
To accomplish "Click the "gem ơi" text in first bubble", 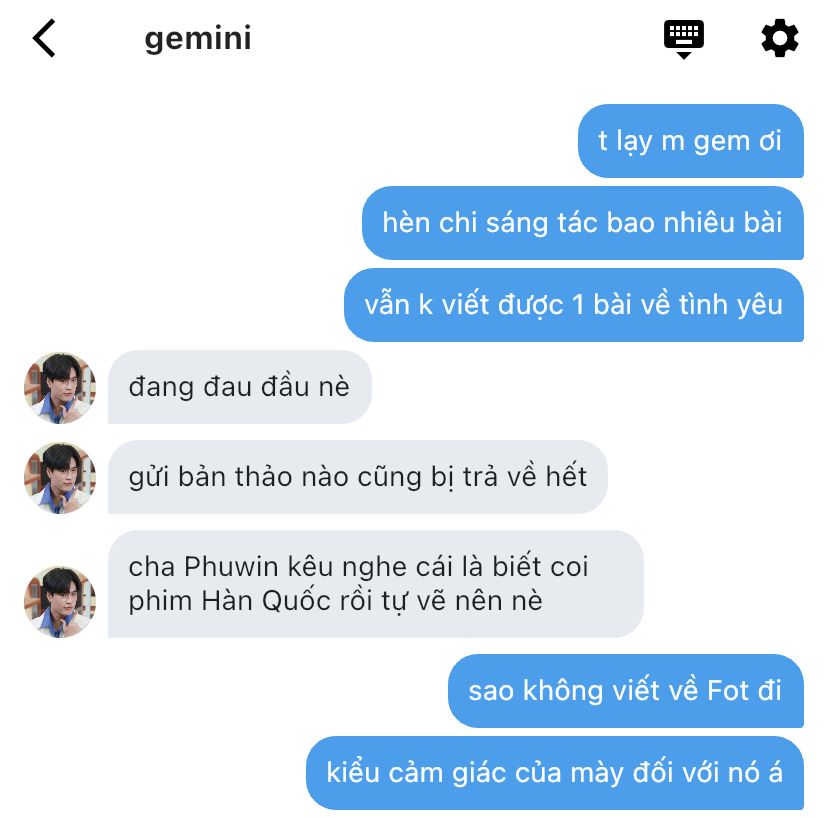I will (x=737, y=142).
